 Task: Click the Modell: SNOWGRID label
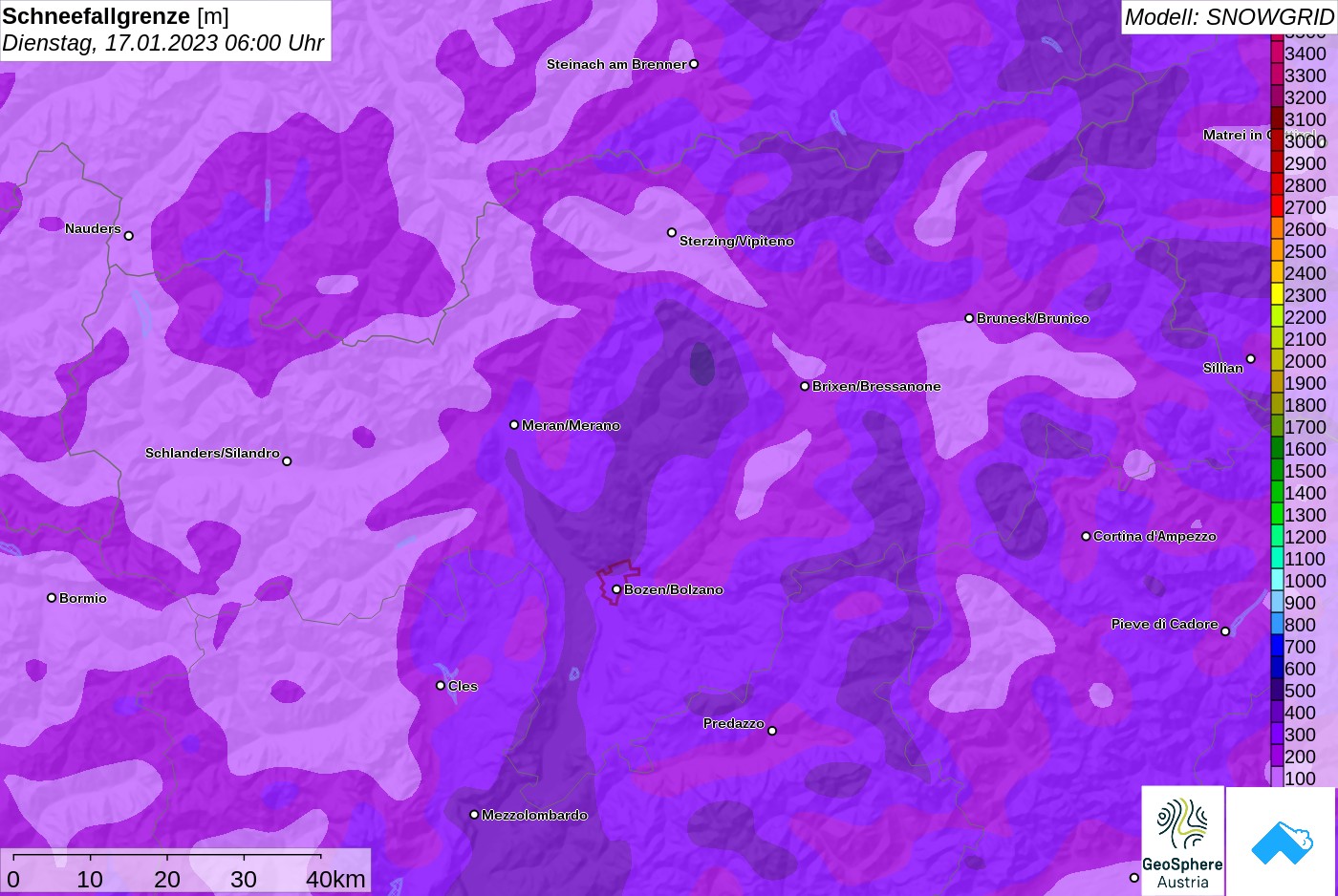[x=1229, y=17]
